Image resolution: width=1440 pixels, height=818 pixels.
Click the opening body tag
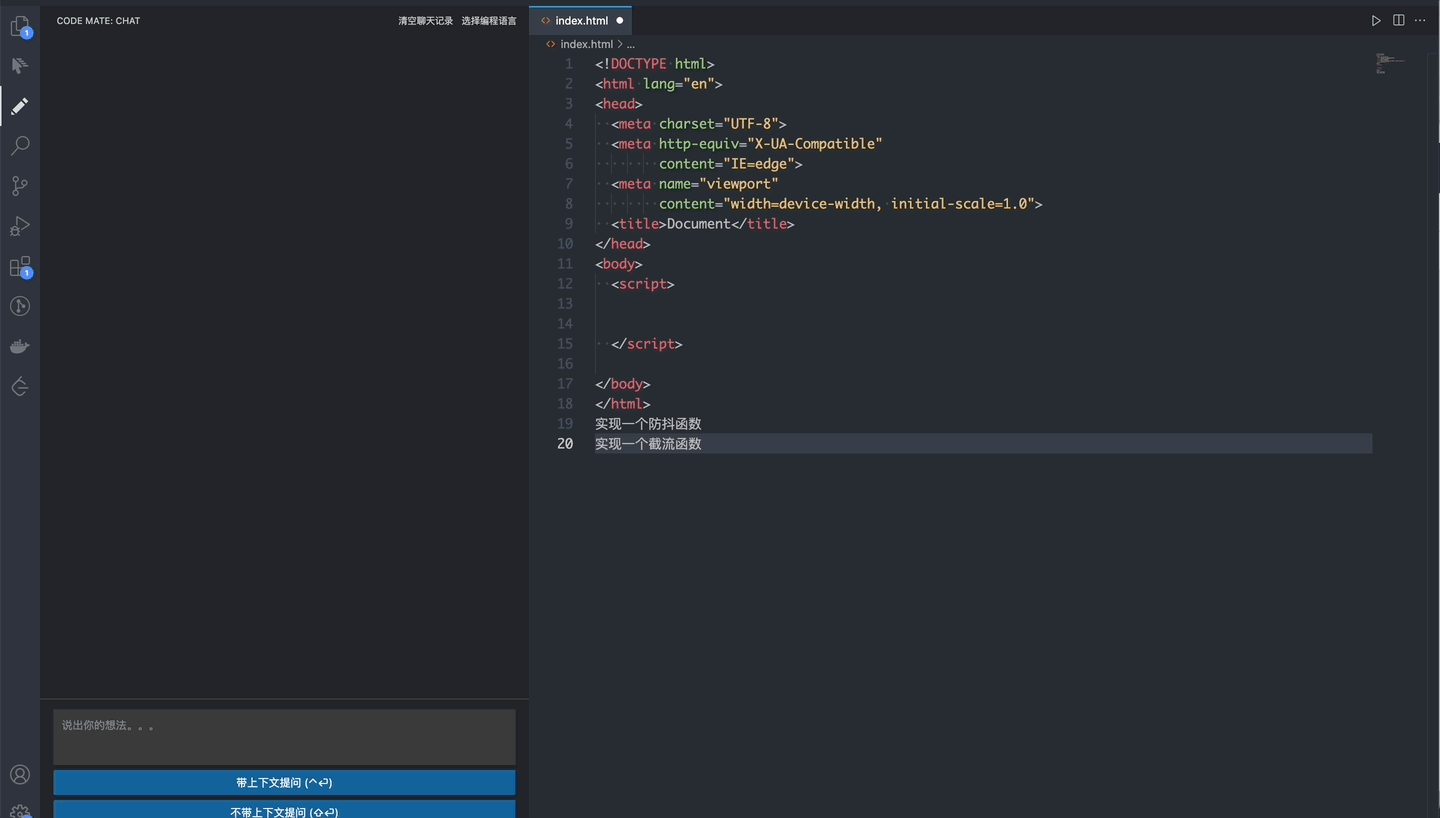click(x=619, y=264)
